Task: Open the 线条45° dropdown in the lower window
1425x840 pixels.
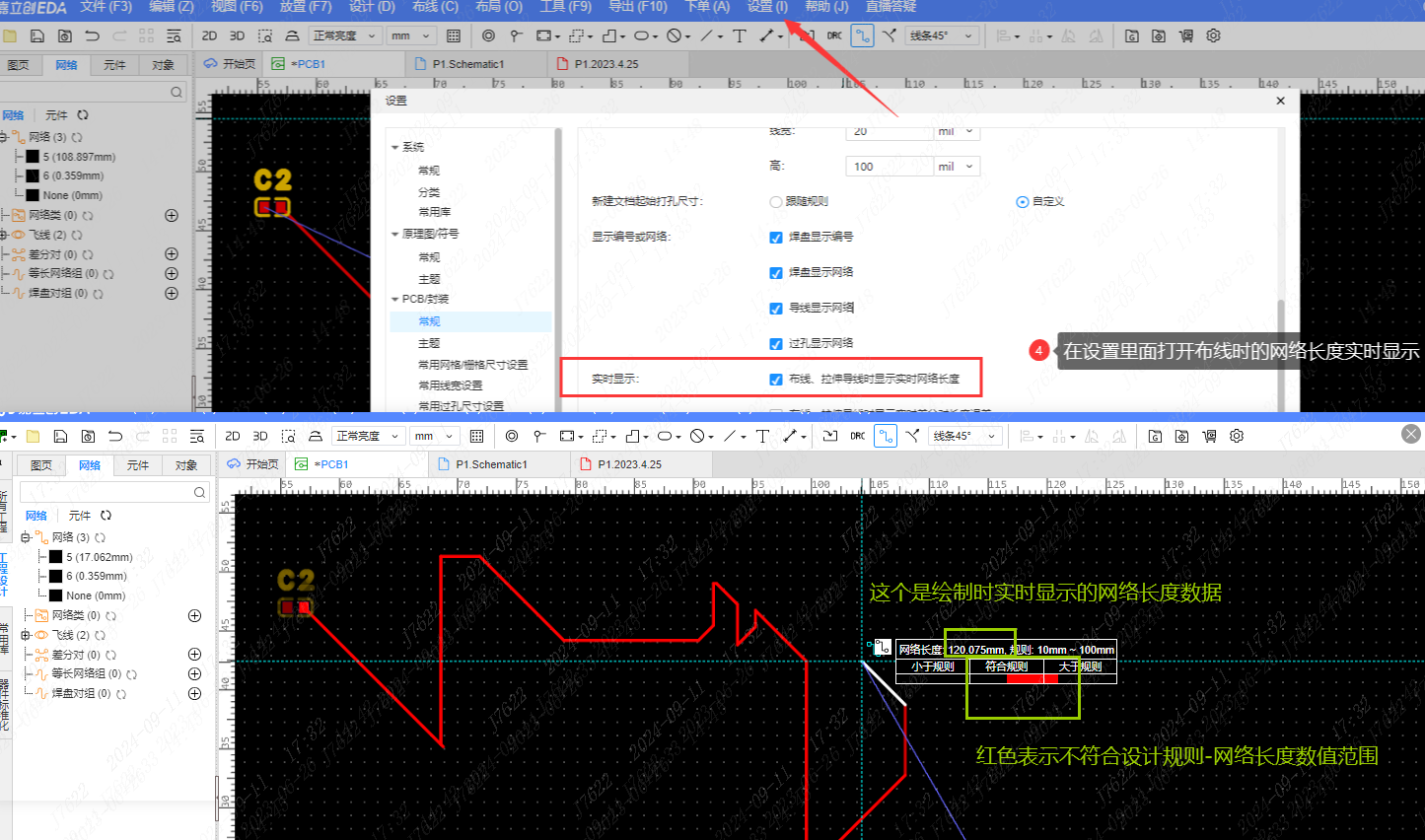Action: coord(965,436)
